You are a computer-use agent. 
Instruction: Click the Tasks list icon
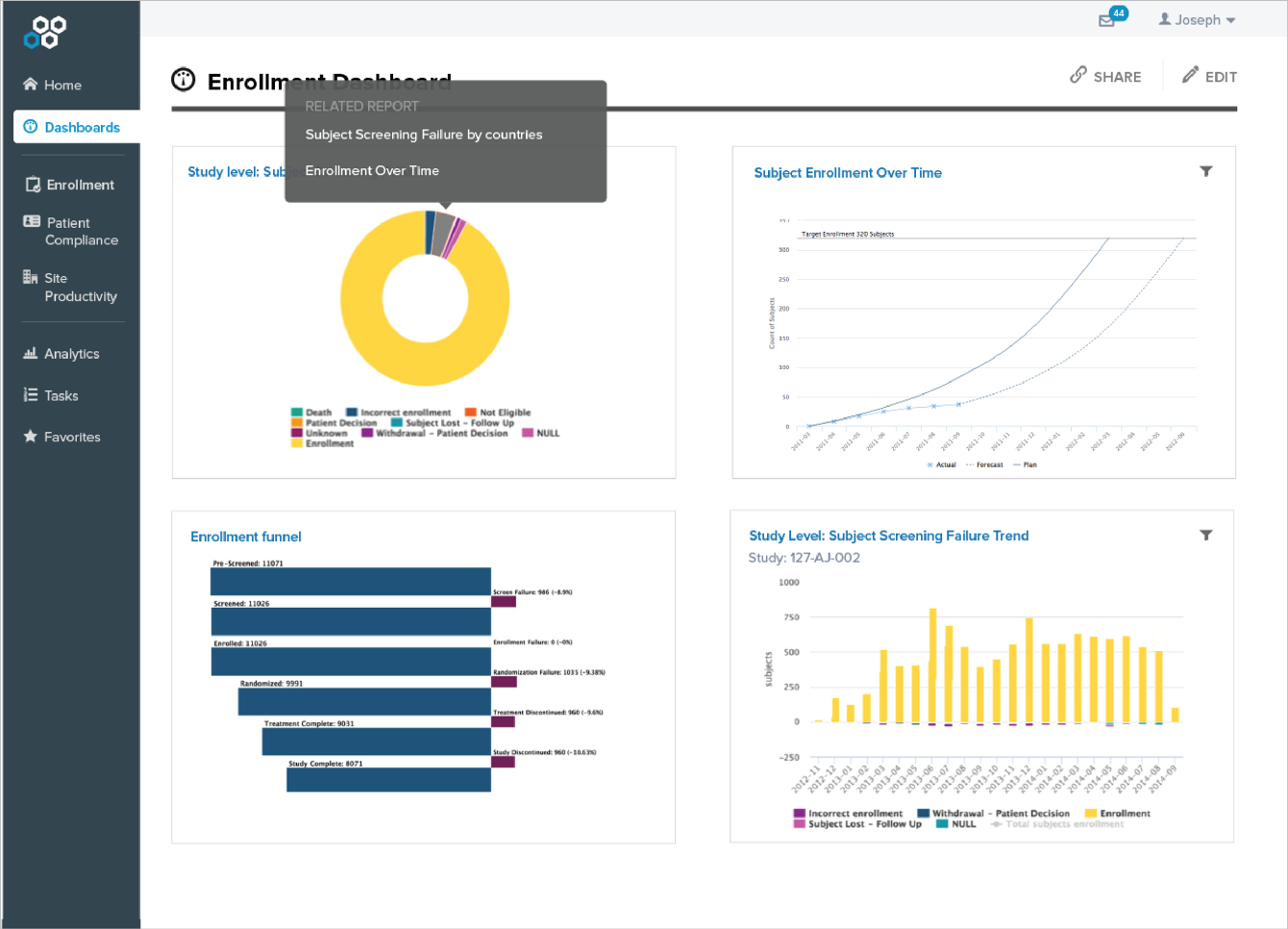(31, 395)
